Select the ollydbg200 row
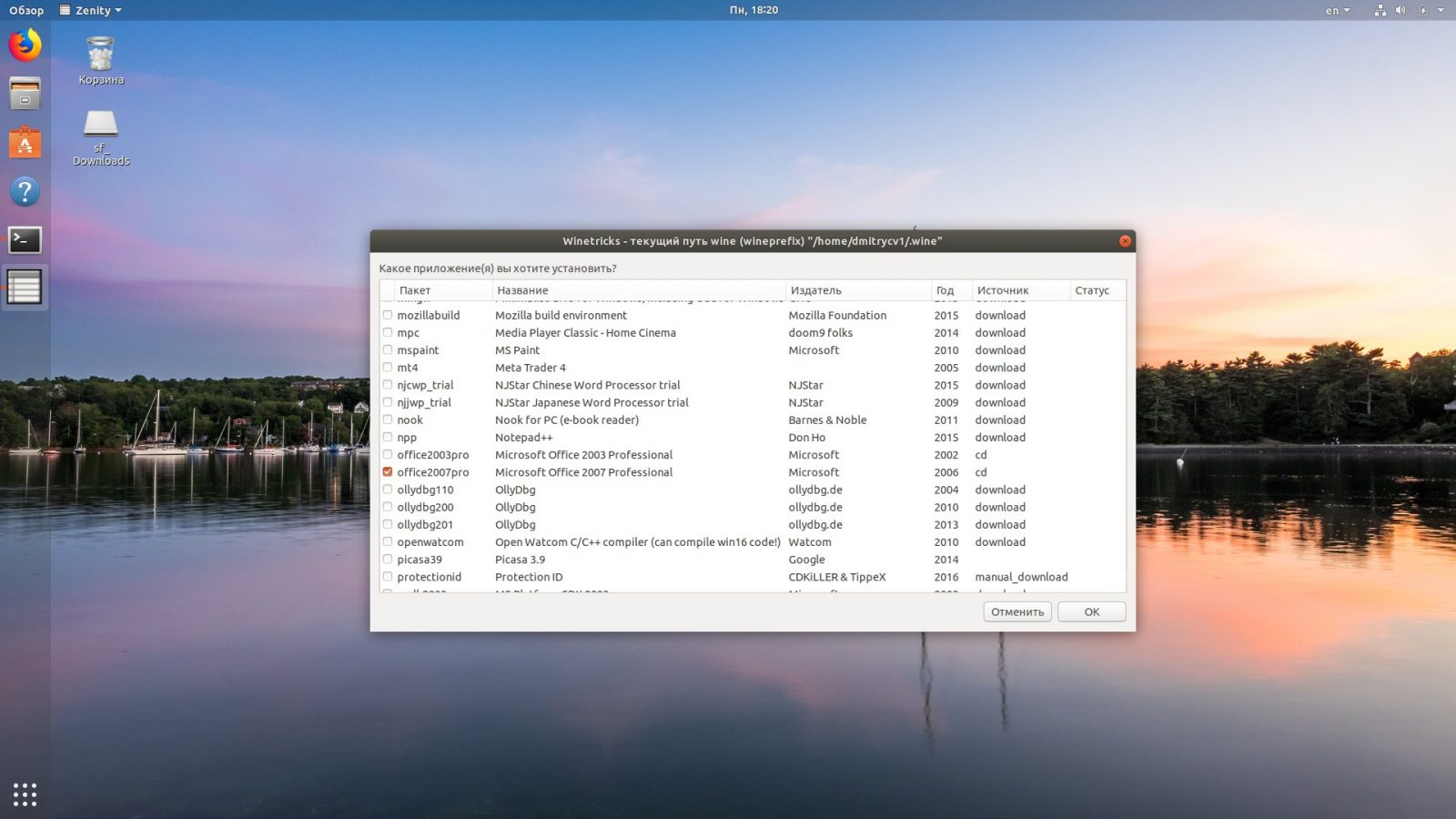Image resolution: width=1456 pixels, height=819 pixels. [x=753, y=507]
